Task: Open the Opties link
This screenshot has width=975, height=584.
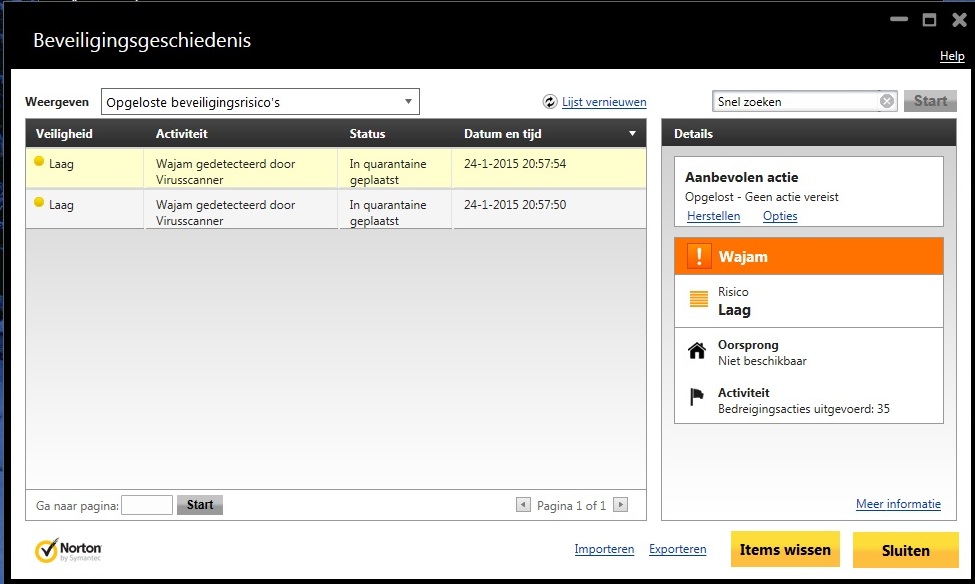Action: [x=780, y=216]
